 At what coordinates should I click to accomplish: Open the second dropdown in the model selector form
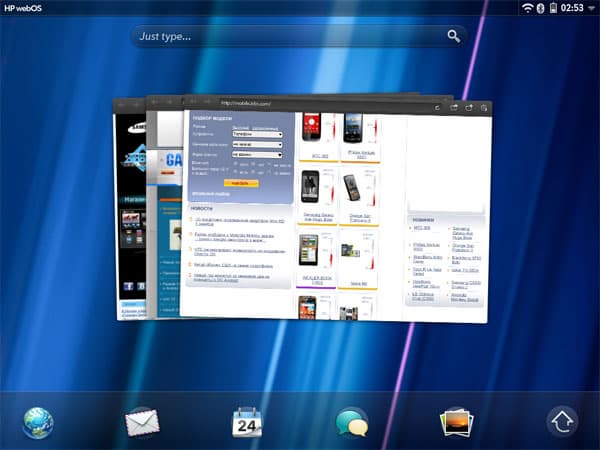[258, 145]
